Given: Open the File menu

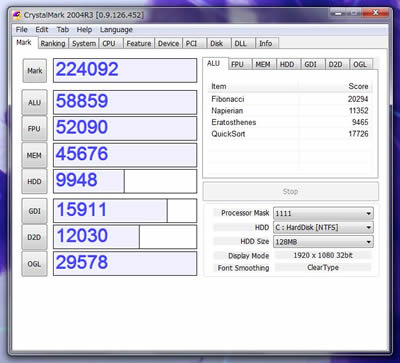Looking at the screenshot, I should [x=22, y=30].
